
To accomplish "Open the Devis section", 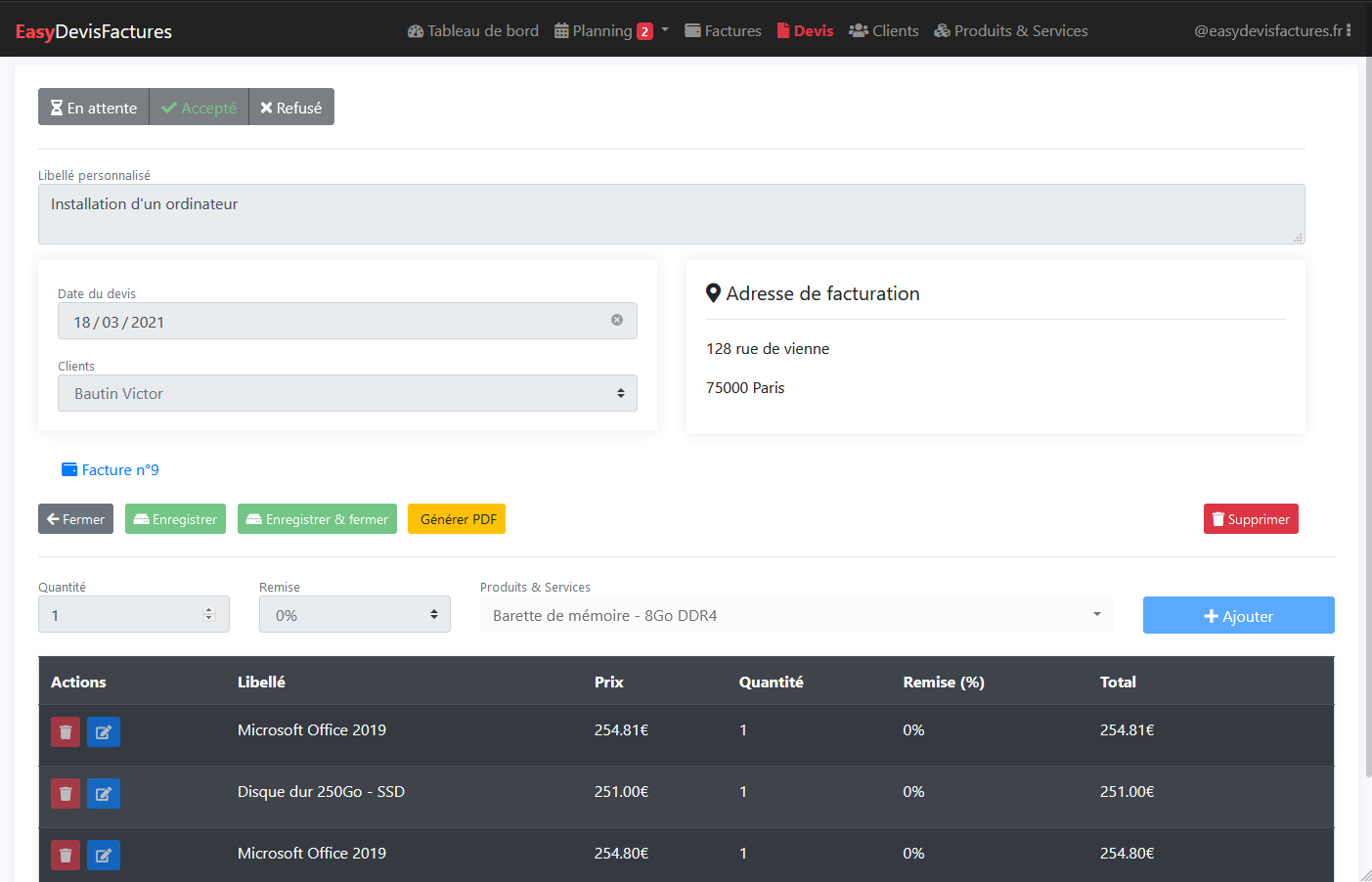I will (x=805, y=31).
